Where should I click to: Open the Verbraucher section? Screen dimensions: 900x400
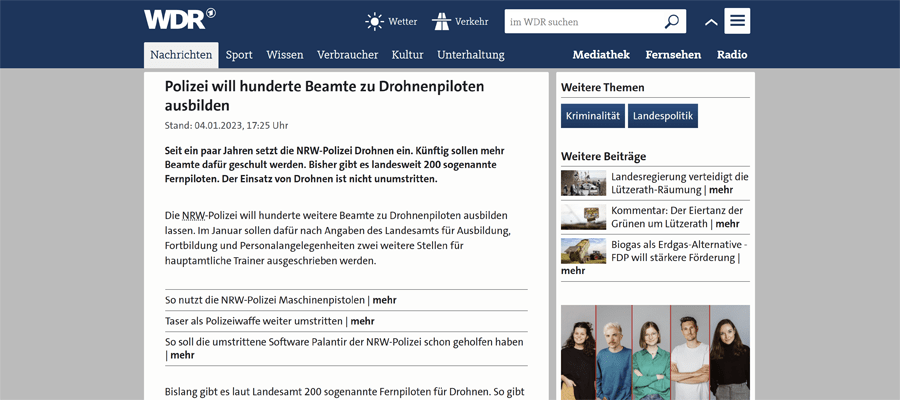tap(347, 55)
